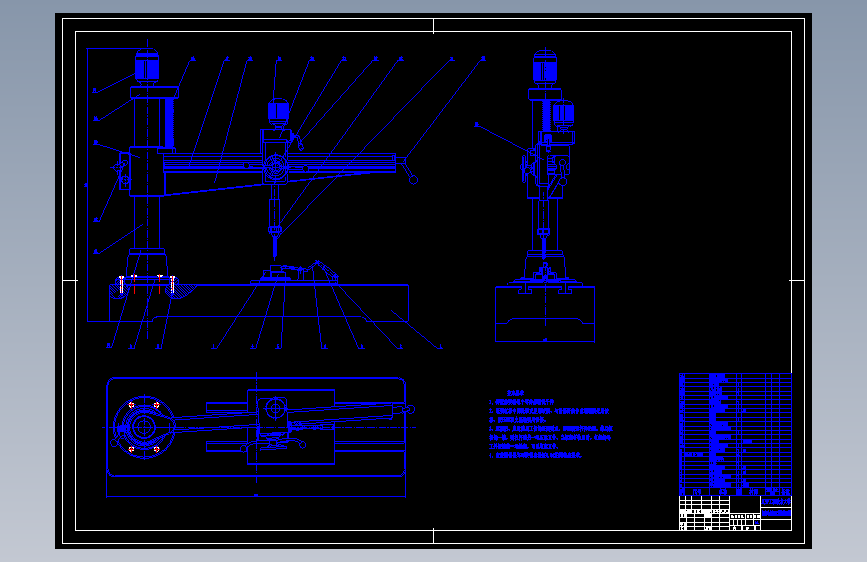
Task: Click the clamped workpiece fixture on the base table
Action: pos(296,273)
